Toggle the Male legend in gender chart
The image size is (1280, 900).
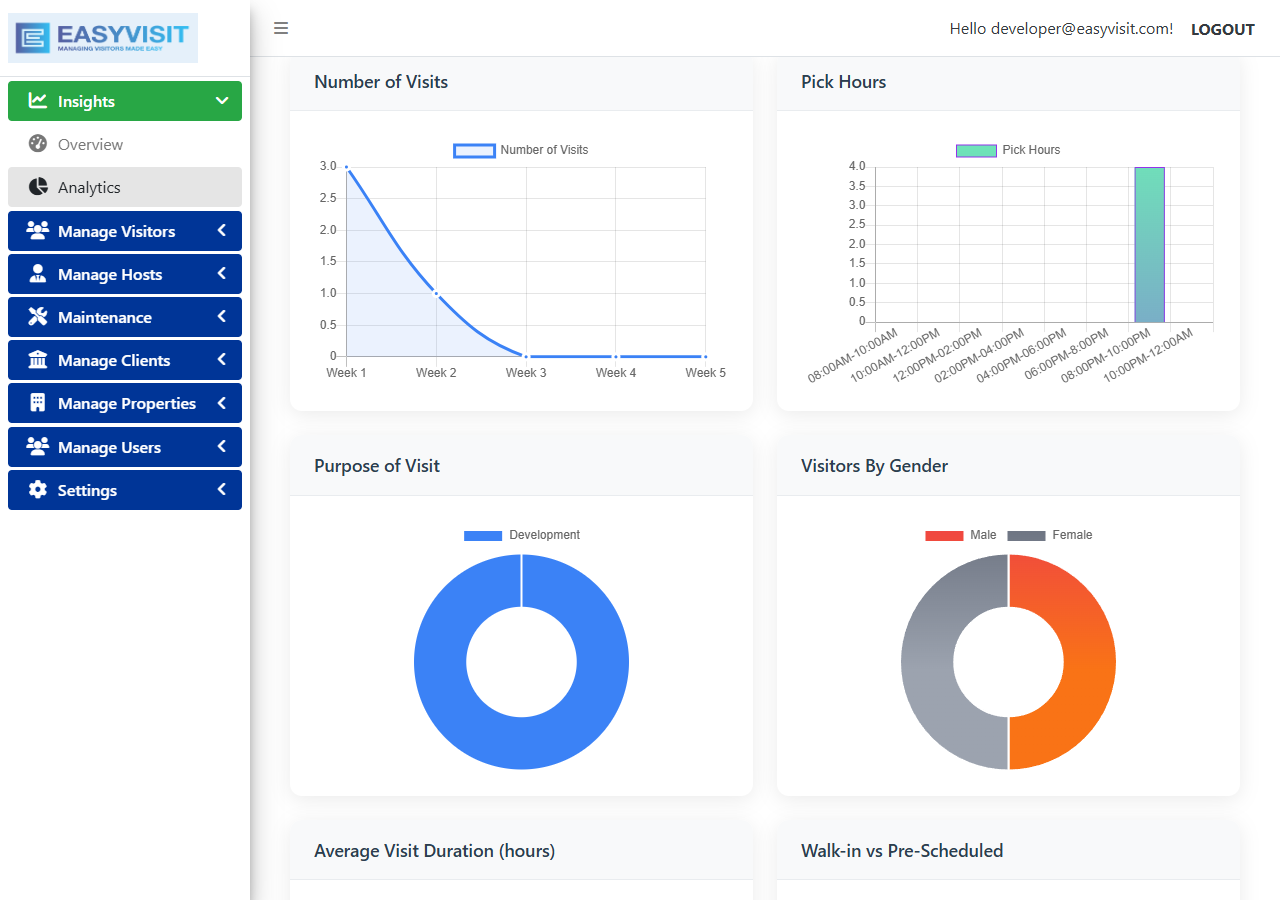click(961, 535)
